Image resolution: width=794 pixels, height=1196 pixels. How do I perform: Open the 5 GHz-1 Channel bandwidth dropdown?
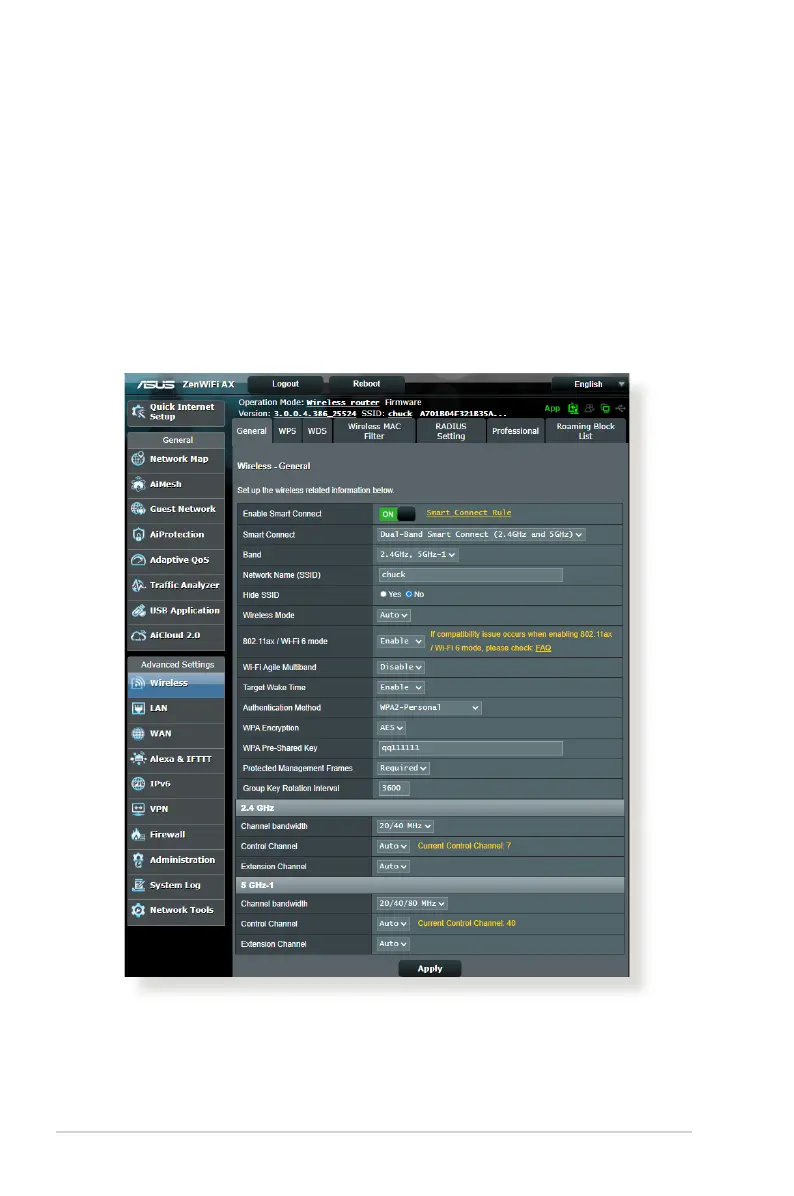(412, 904)
